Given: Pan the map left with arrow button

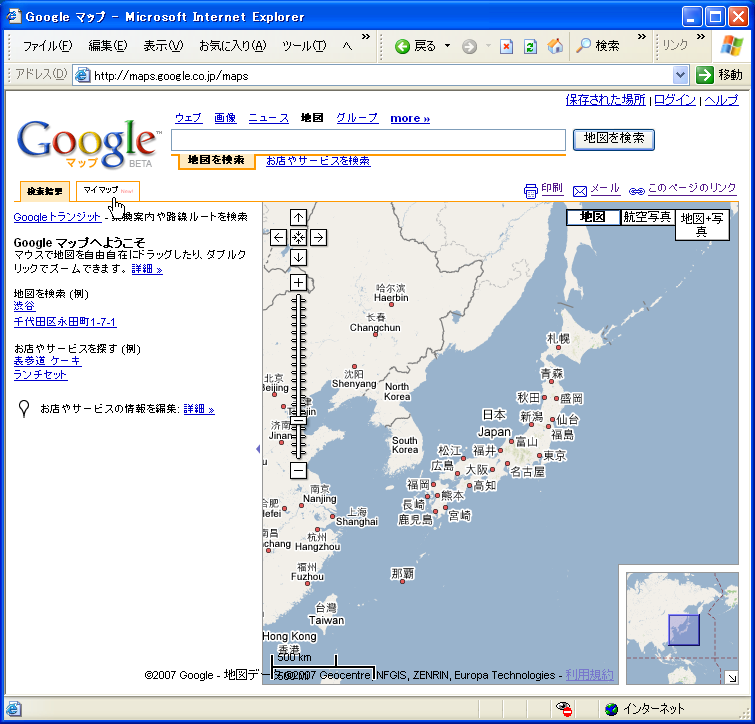Looking at the screenshot, I should pyautogui.click(x=278, y=237).
